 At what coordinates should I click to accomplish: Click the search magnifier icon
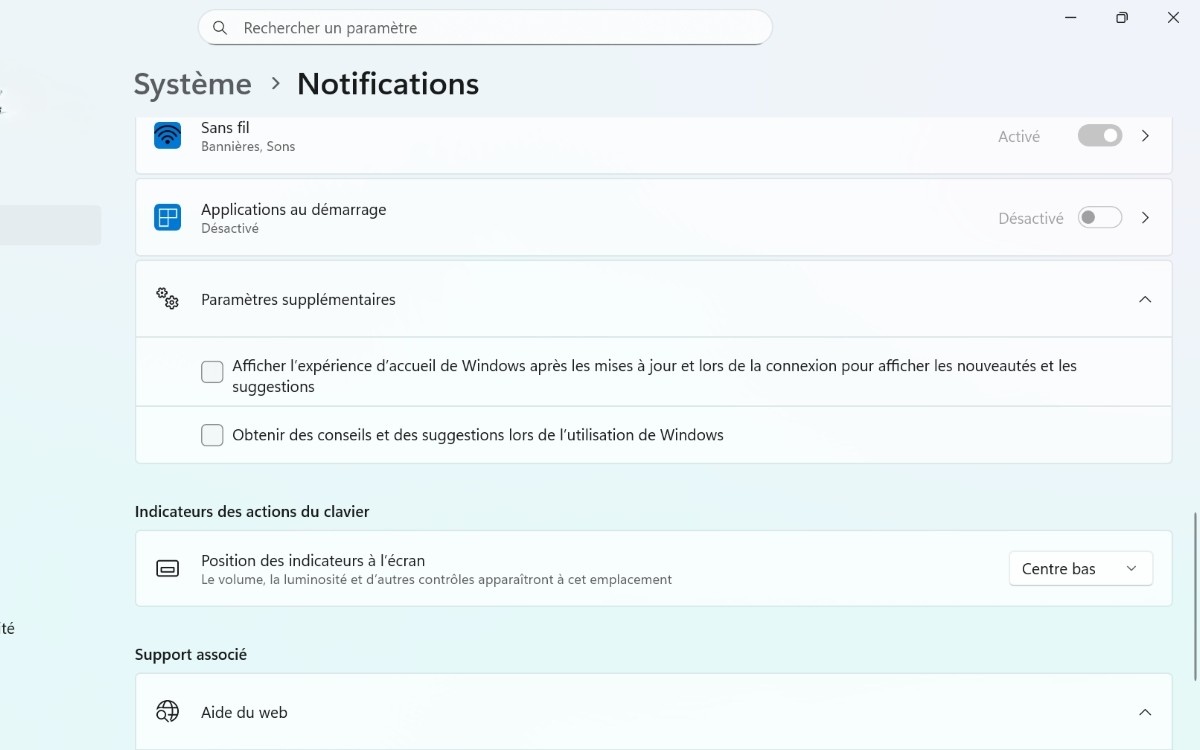coord(220,27)
